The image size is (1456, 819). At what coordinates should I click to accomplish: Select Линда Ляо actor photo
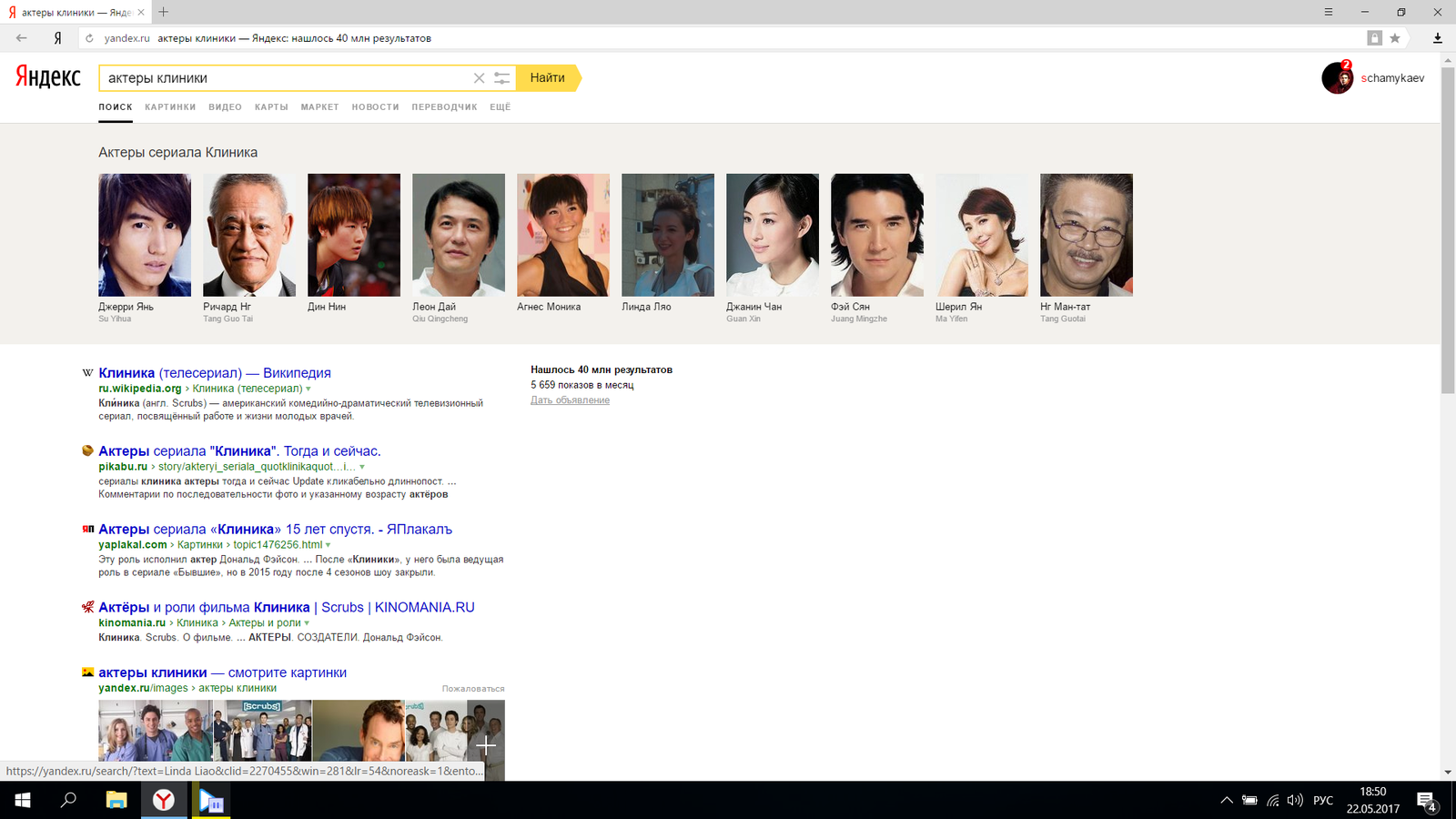click(x=668, y=235)
